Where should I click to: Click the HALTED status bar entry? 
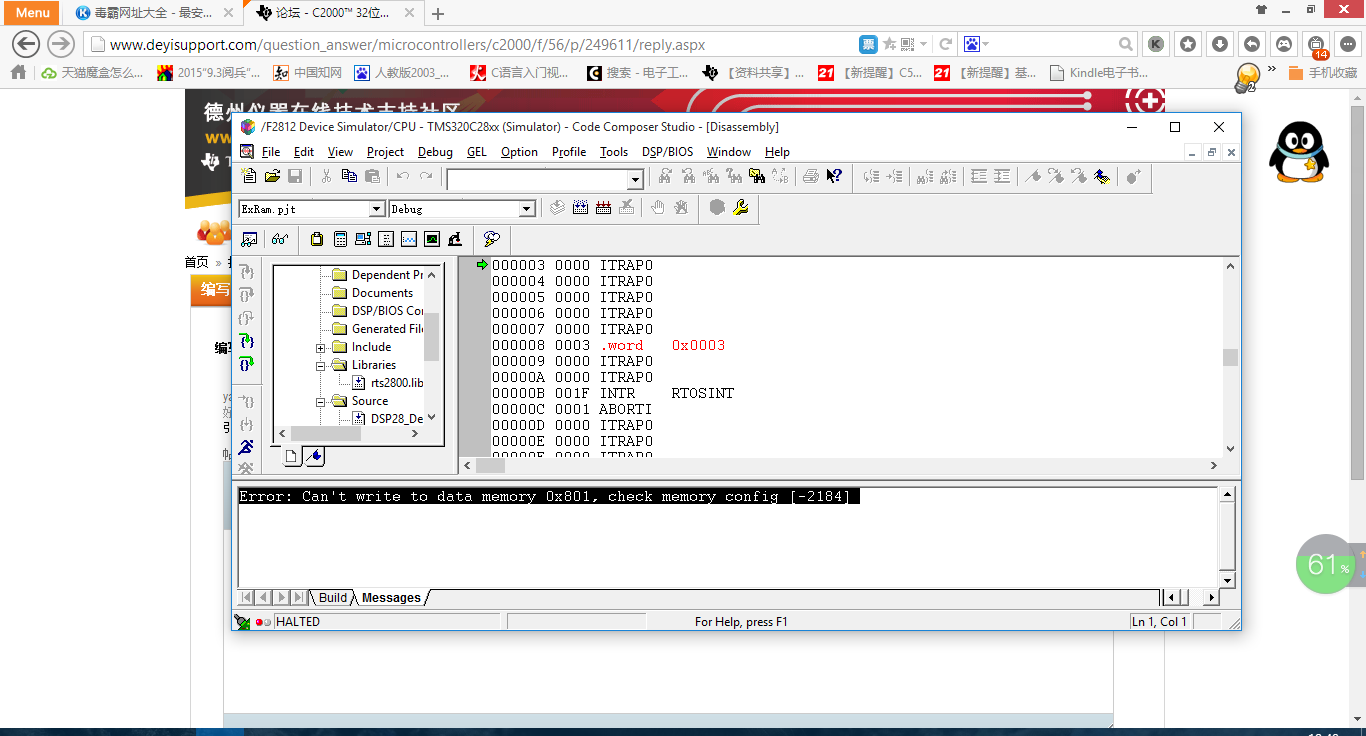click(x=298, y=622)
